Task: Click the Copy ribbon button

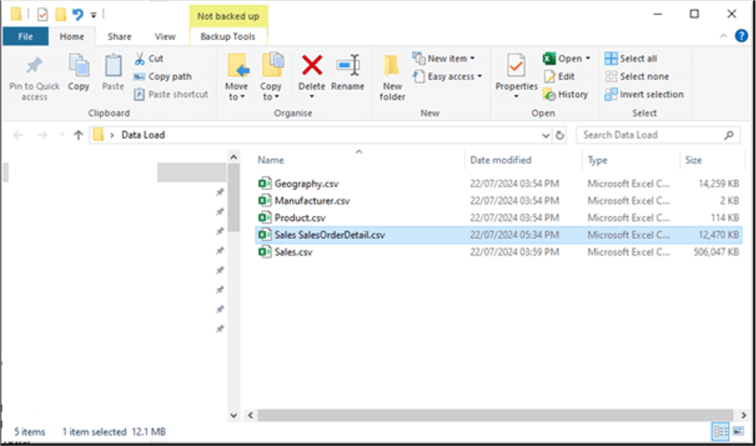Action: (79, 73)
